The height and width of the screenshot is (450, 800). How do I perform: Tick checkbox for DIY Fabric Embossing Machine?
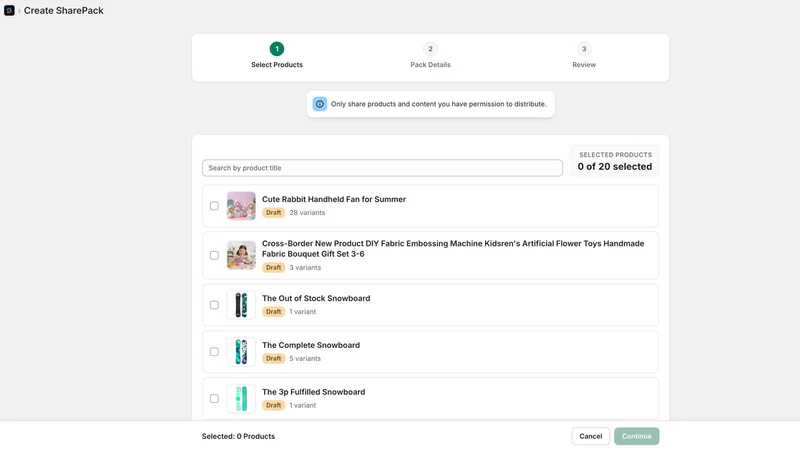pyautogui.click(x=214, y=255)
